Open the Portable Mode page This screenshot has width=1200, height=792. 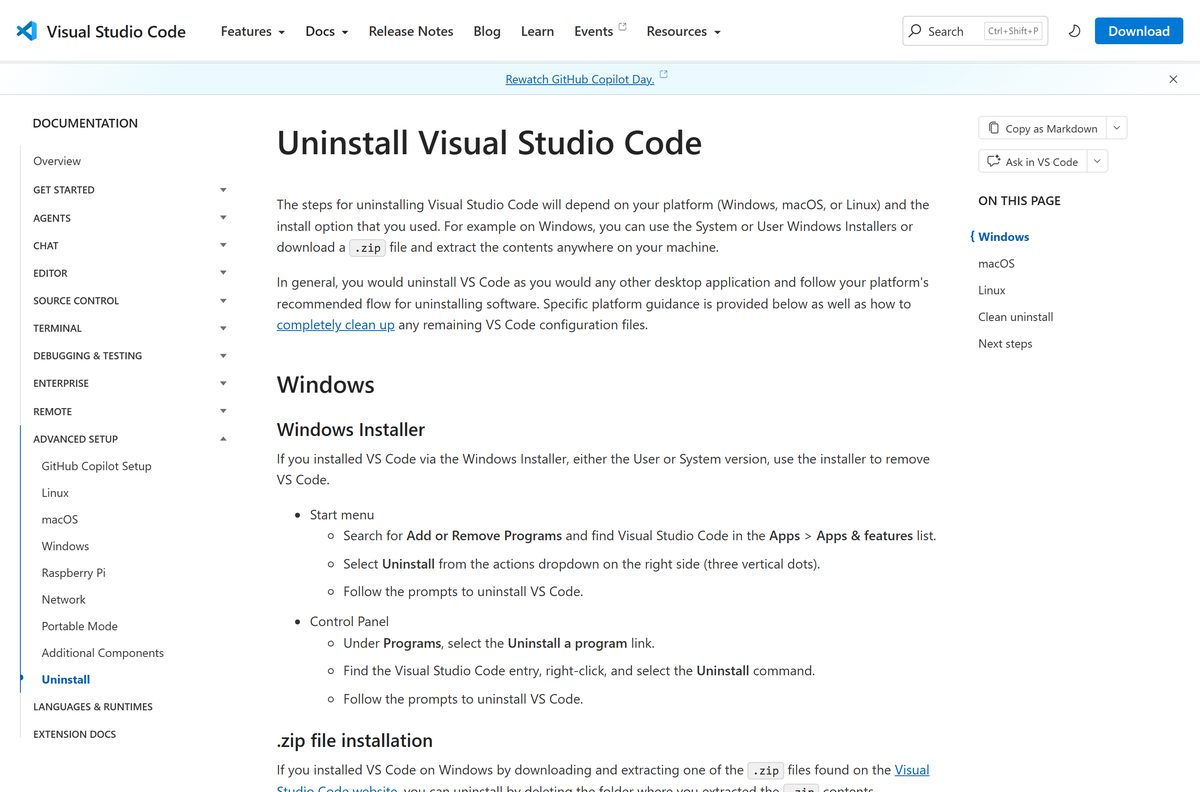[x=80, y=626]
